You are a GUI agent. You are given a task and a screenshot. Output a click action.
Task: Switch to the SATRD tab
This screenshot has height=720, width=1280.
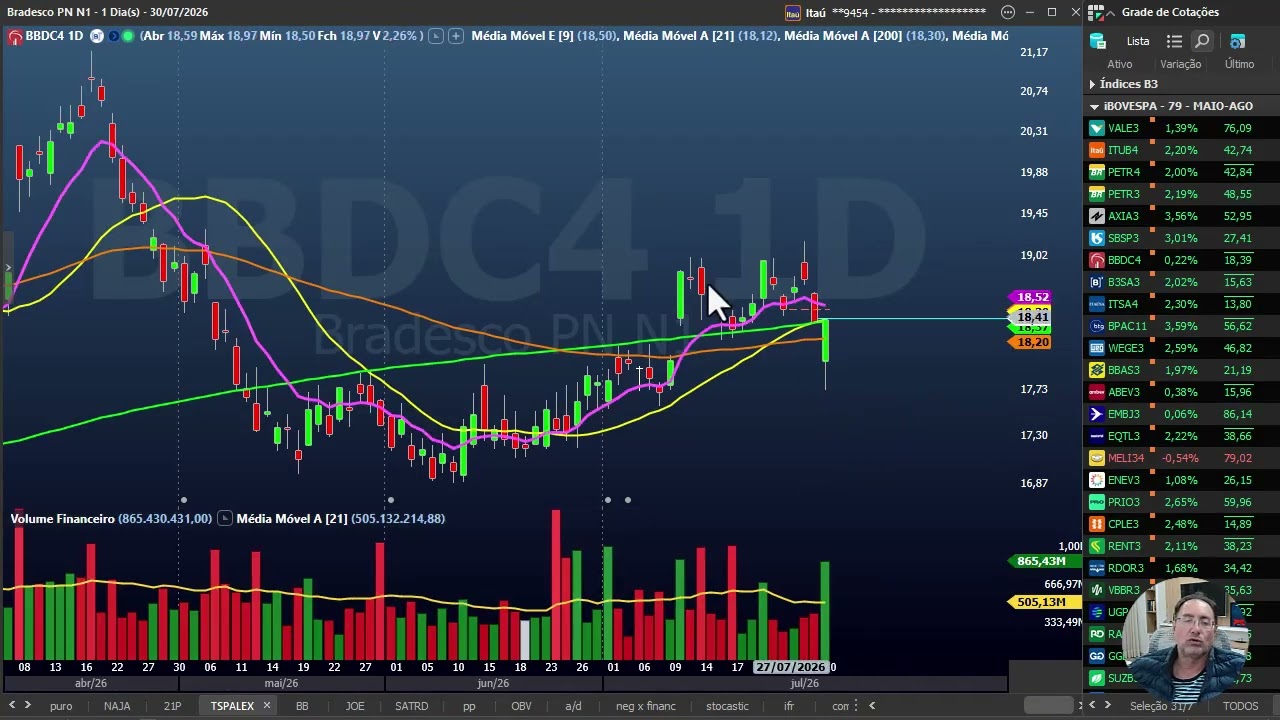pos(411,706)
